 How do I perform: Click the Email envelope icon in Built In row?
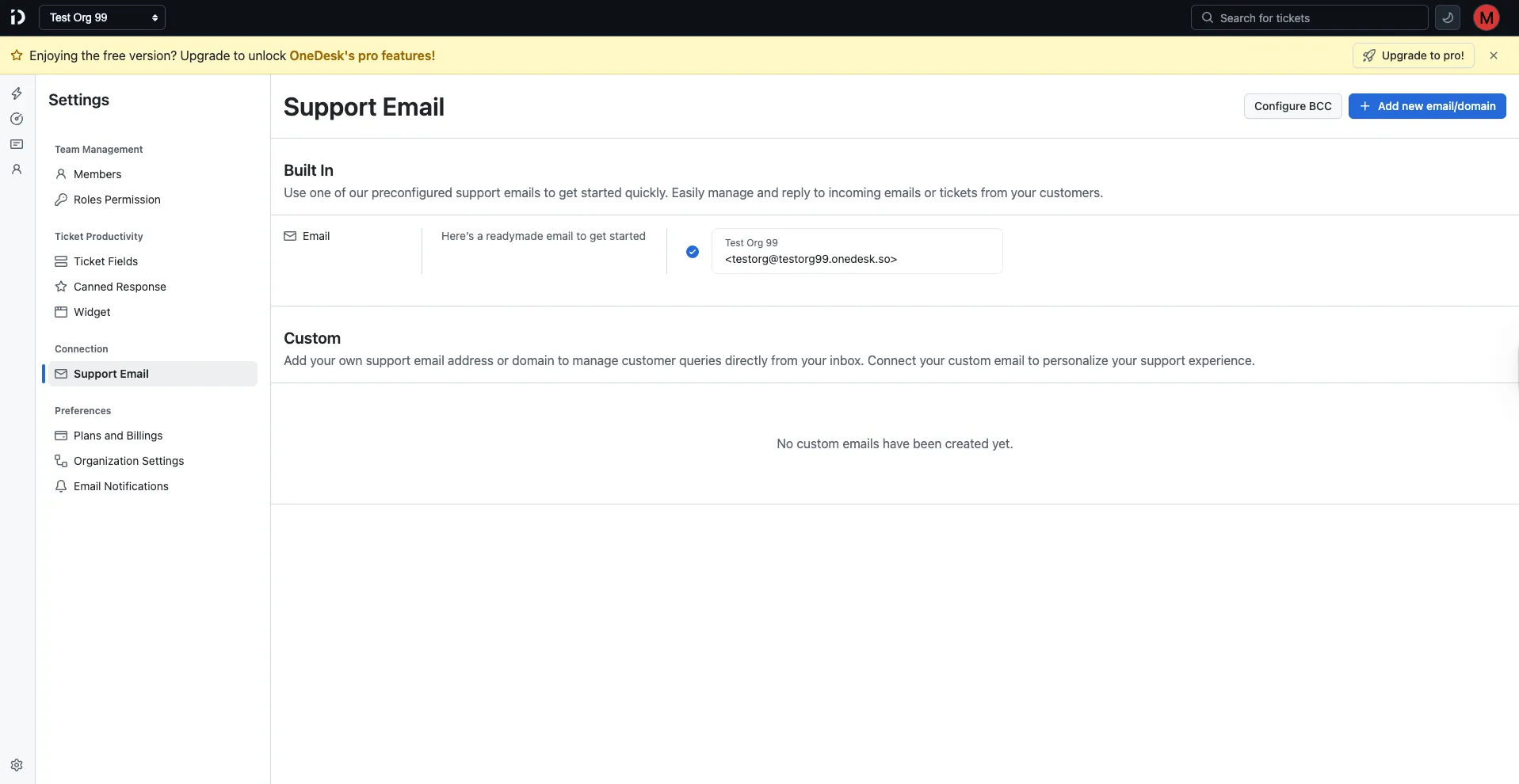click(x=289, y=235)
